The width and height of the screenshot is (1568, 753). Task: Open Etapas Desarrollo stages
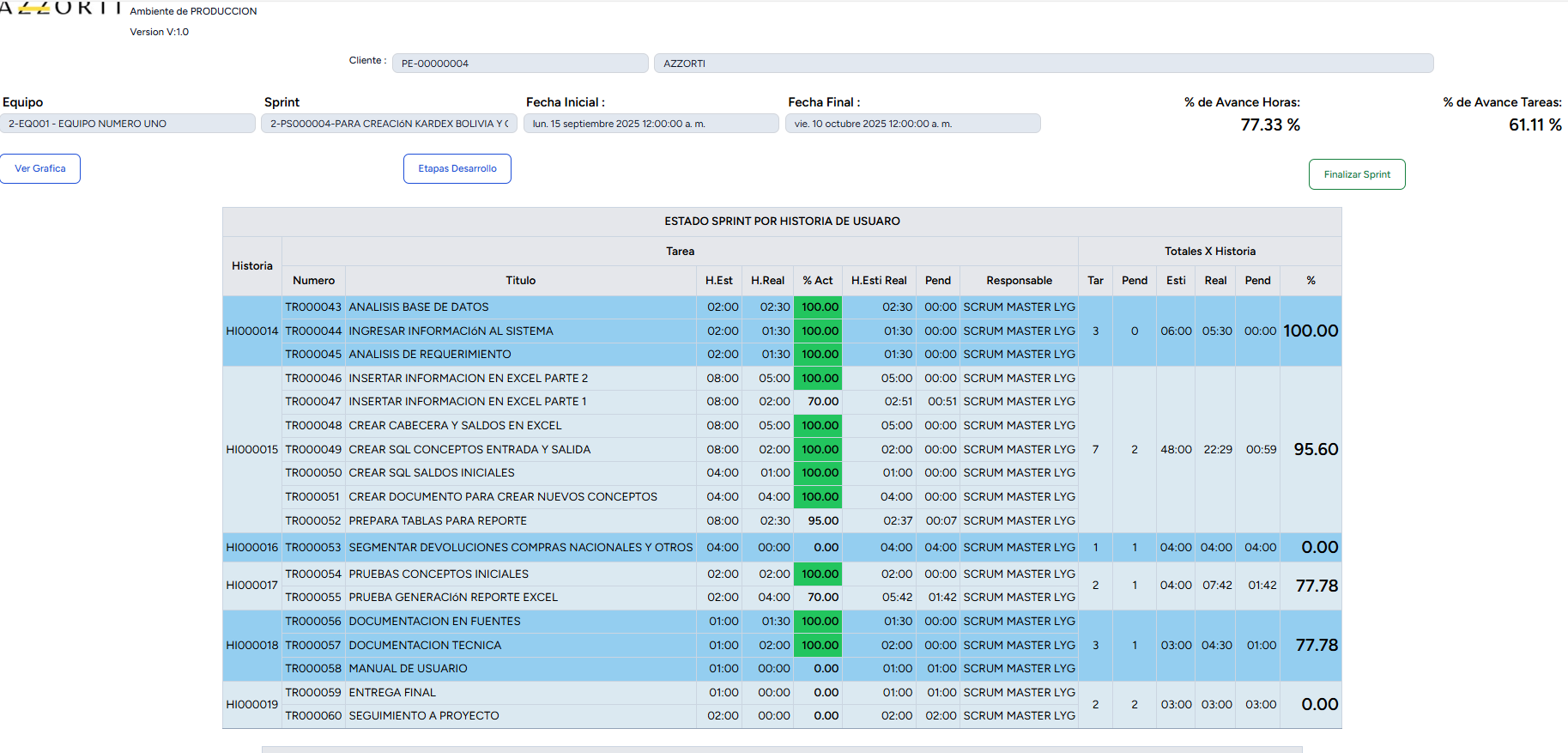coord(457,168)
